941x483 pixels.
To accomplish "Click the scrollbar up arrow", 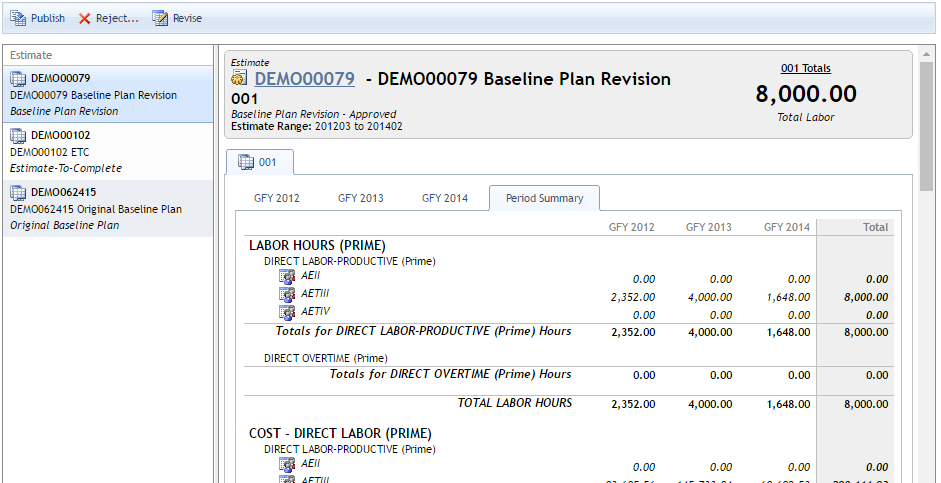I will pyautogui.click(x=927, y=54).
